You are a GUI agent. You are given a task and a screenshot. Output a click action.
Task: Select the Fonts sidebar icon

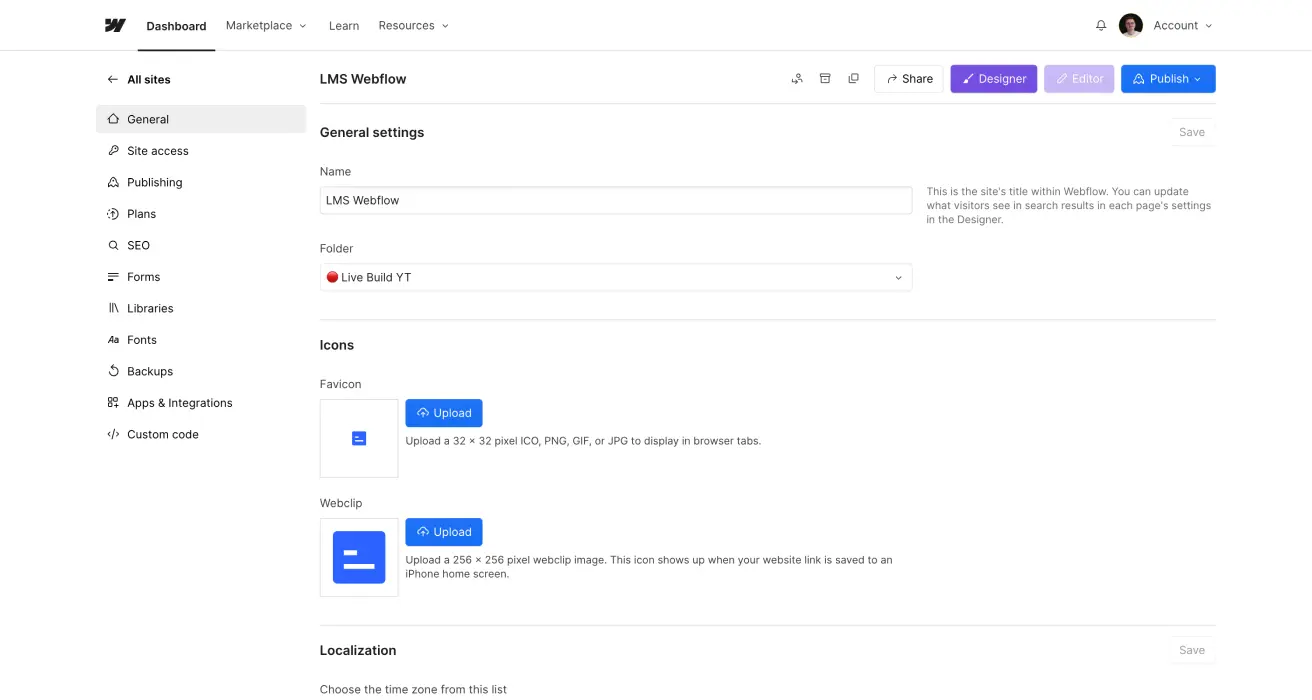point(112,339)
